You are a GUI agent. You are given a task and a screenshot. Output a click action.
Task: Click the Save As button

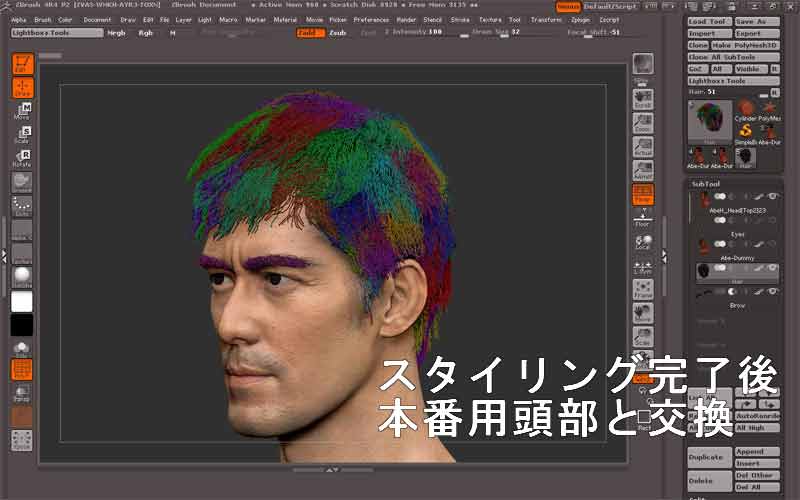click(x=757, y=21)
